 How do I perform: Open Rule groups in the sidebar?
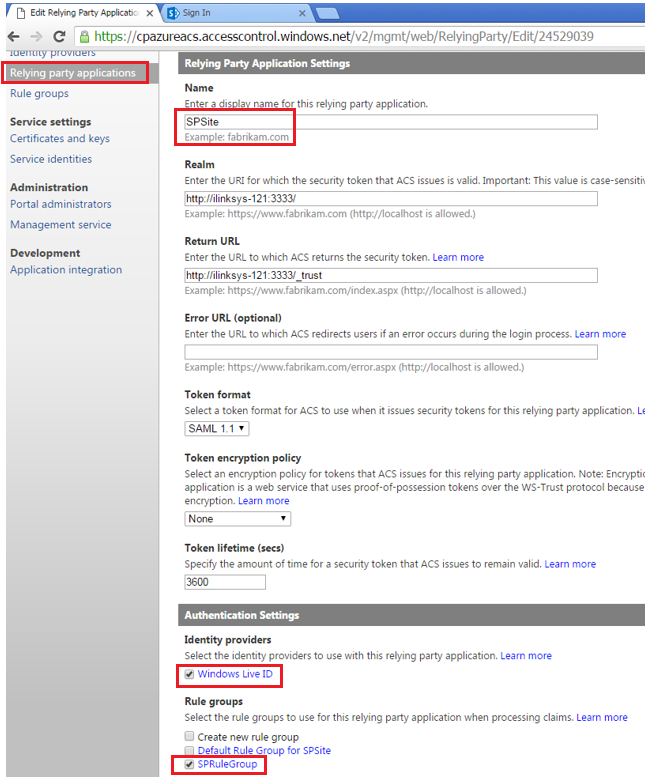point(39,93)
